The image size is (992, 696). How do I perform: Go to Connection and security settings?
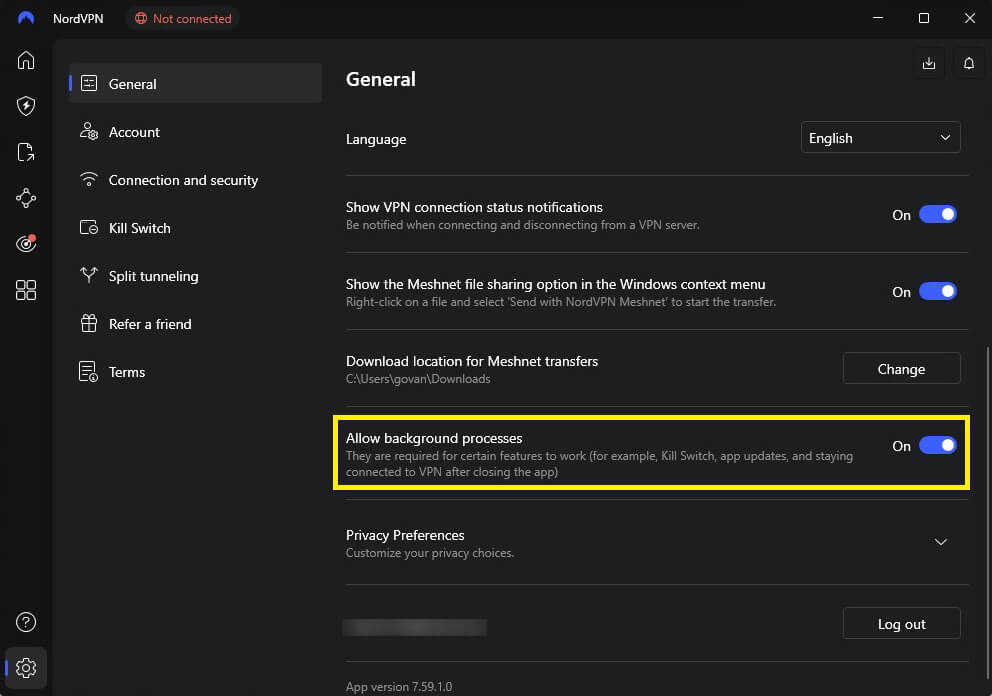pyautogui.click(x=195, y=180)
